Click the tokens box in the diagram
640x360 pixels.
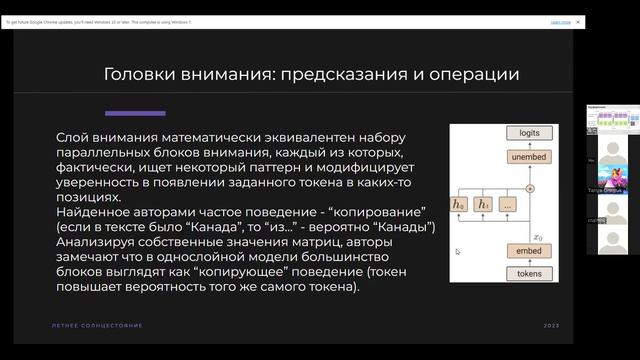tap(529, 274)
